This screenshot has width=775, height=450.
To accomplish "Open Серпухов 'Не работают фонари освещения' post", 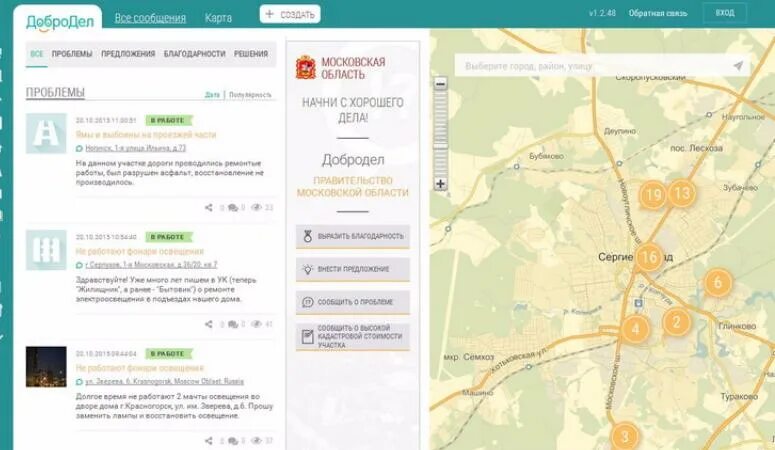I will 140,251.
